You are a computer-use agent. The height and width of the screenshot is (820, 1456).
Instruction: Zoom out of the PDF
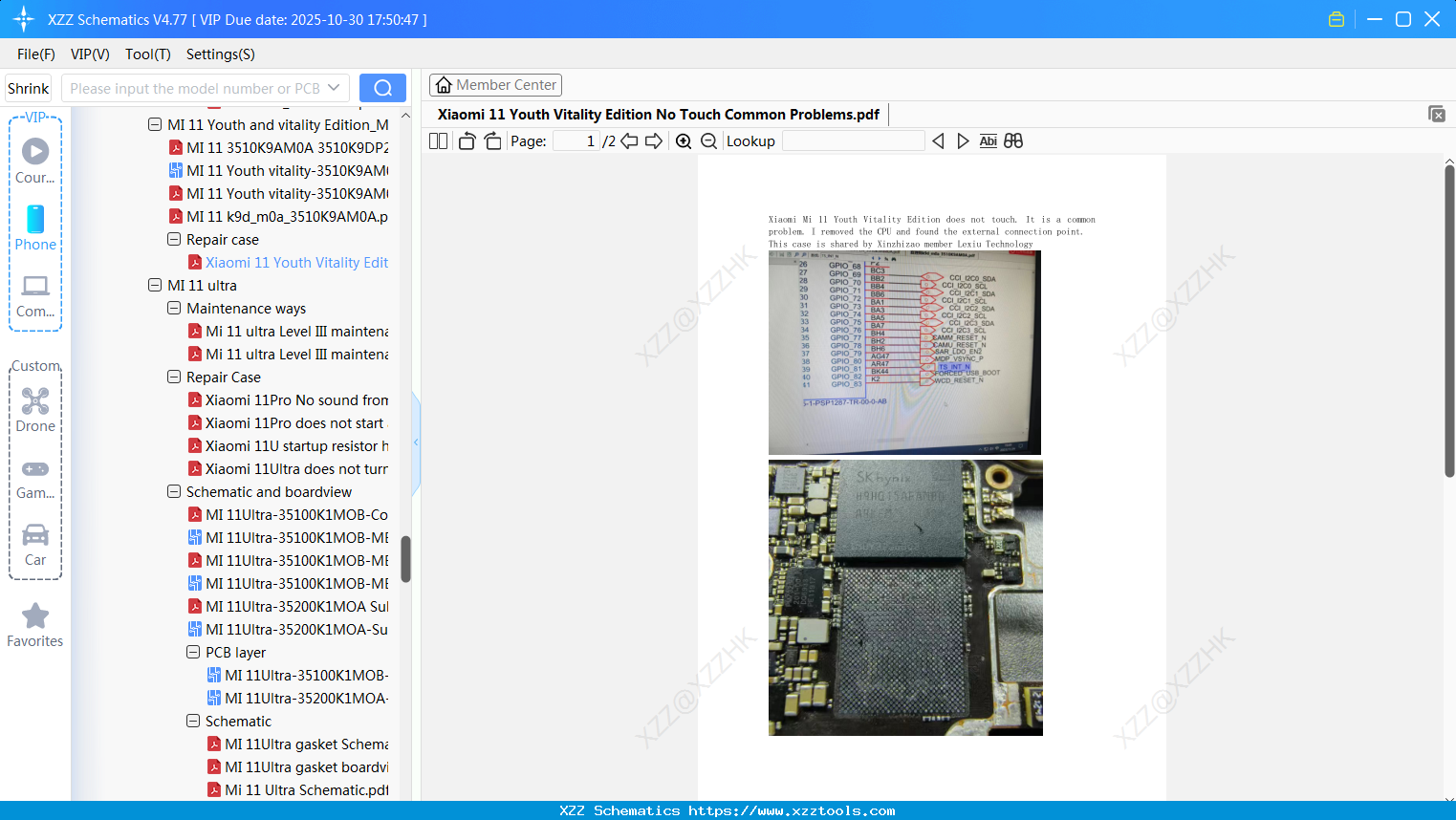(709, 140)
